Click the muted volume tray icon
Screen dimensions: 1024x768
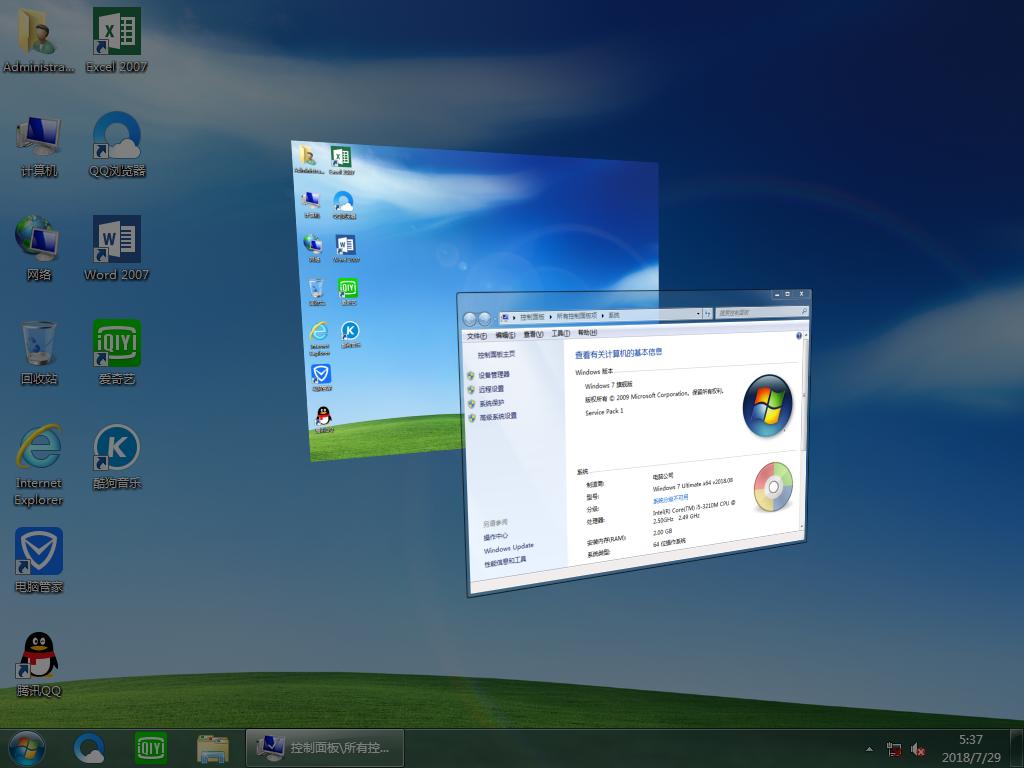[918, 749]
